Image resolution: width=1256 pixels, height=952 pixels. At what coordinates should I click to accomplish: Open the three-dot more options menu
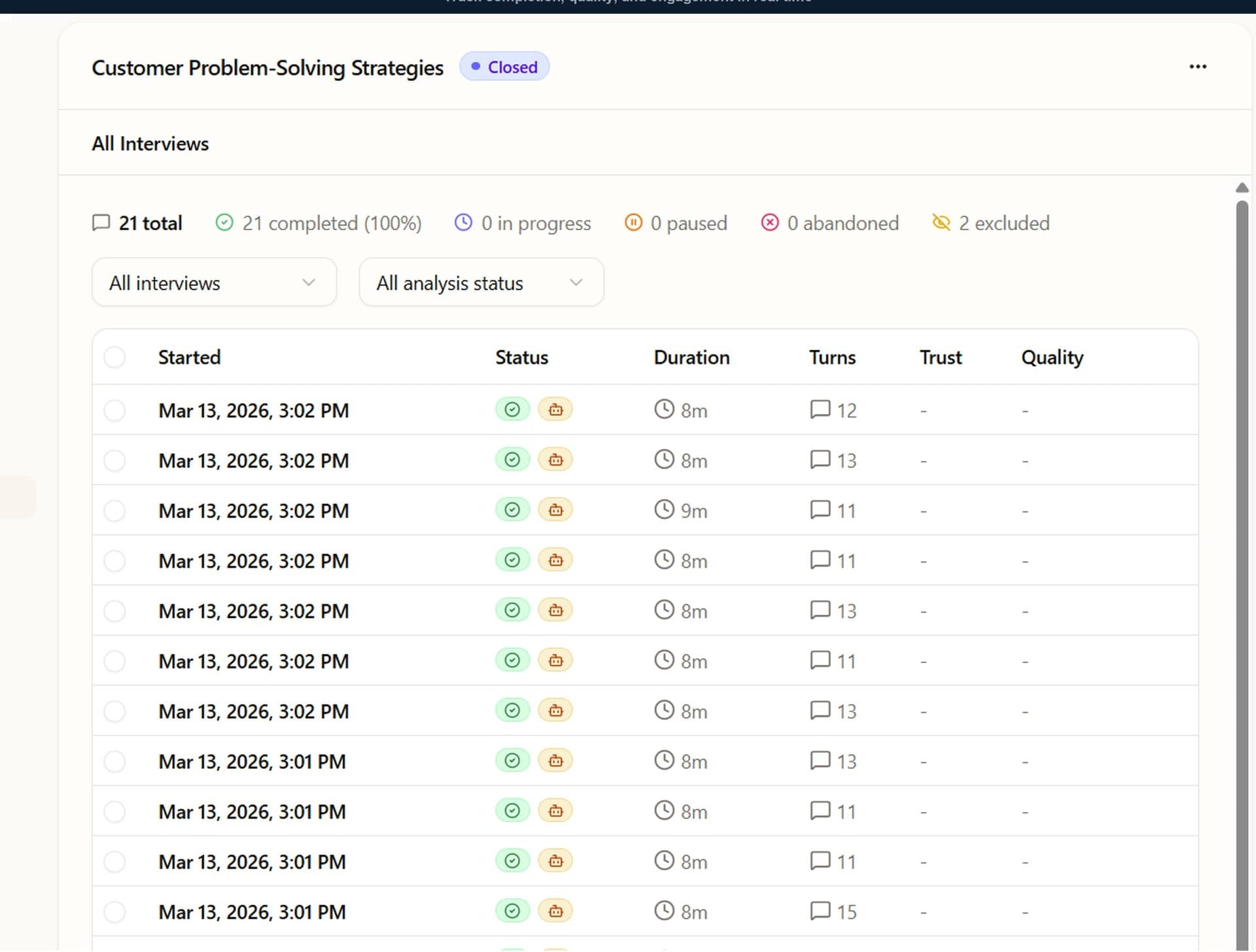pyautogui.click(x=1197, y=67)
